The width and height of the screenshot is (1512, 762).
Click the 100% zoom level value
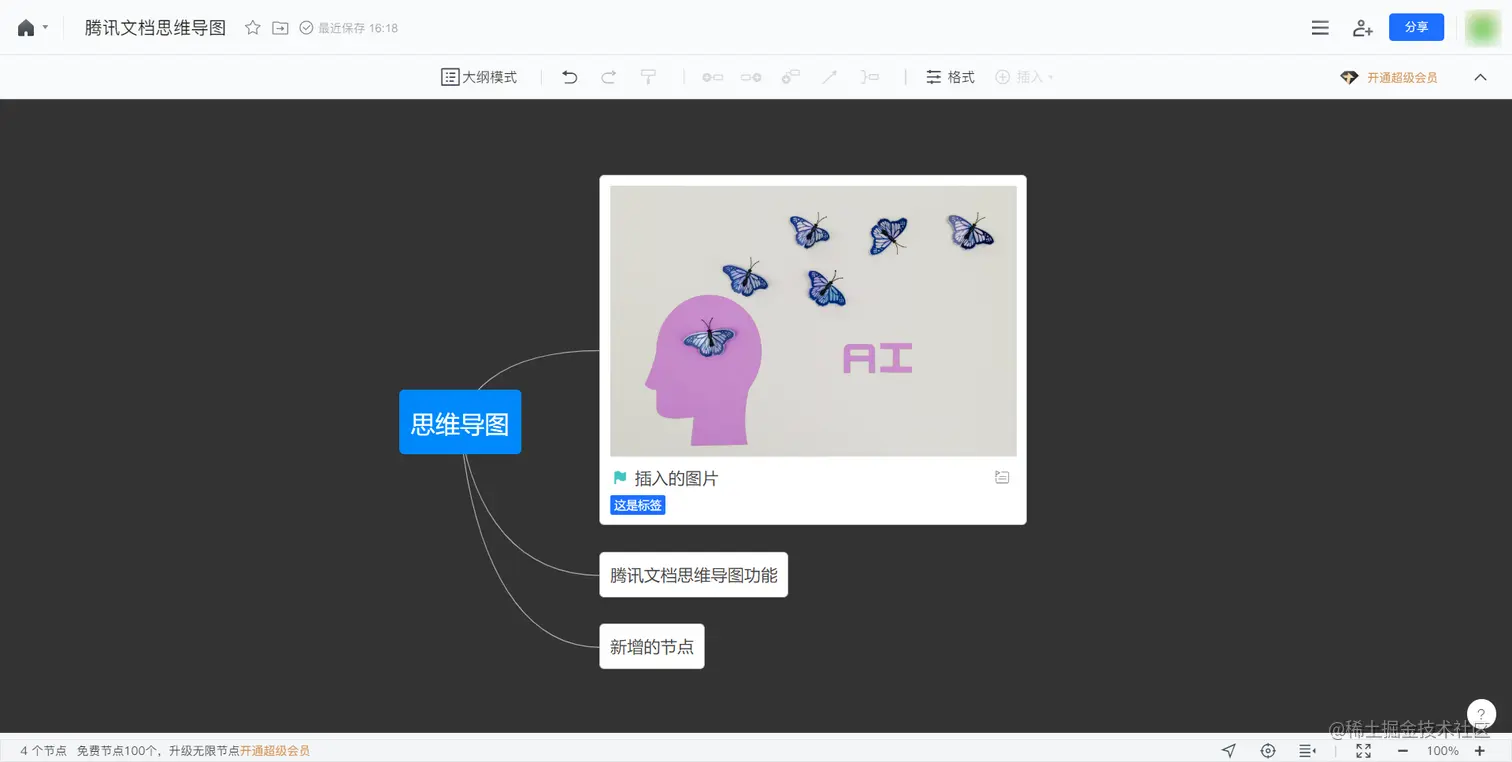pos(1442,751)
